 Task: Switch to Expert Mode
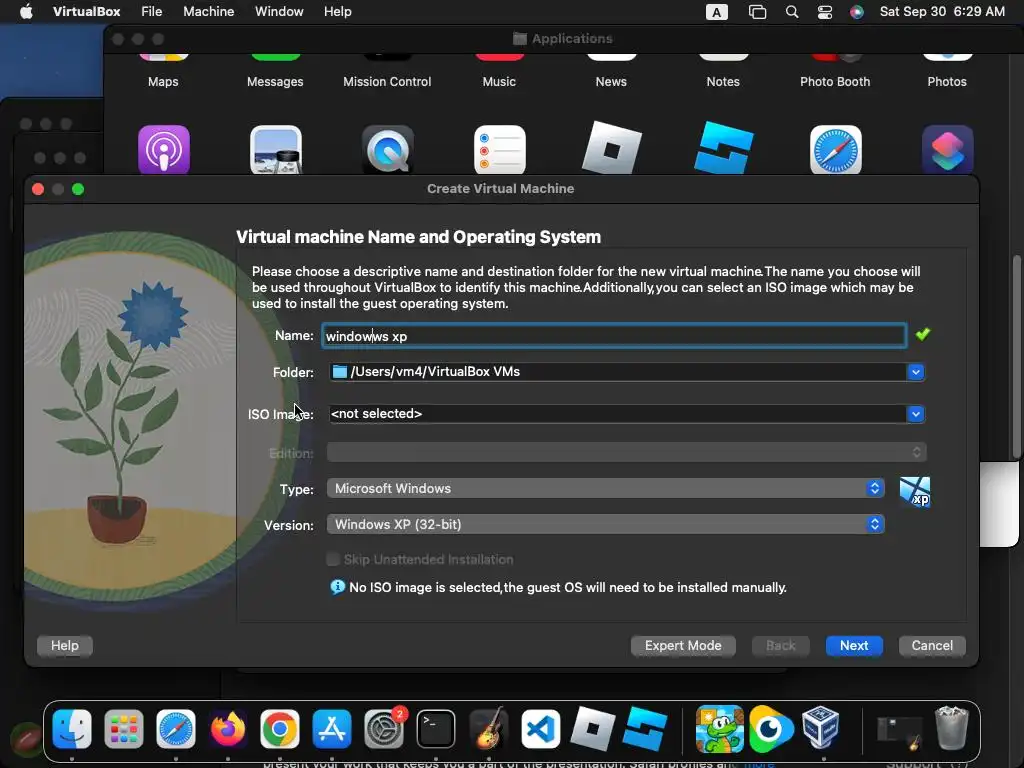point(683,645)
